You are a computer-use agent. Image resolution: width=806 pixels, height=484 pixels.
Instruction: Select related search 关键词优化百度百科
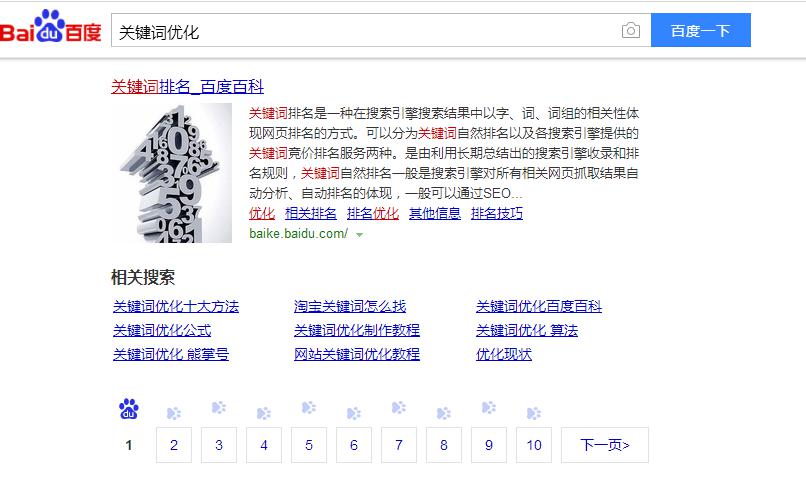539,307
